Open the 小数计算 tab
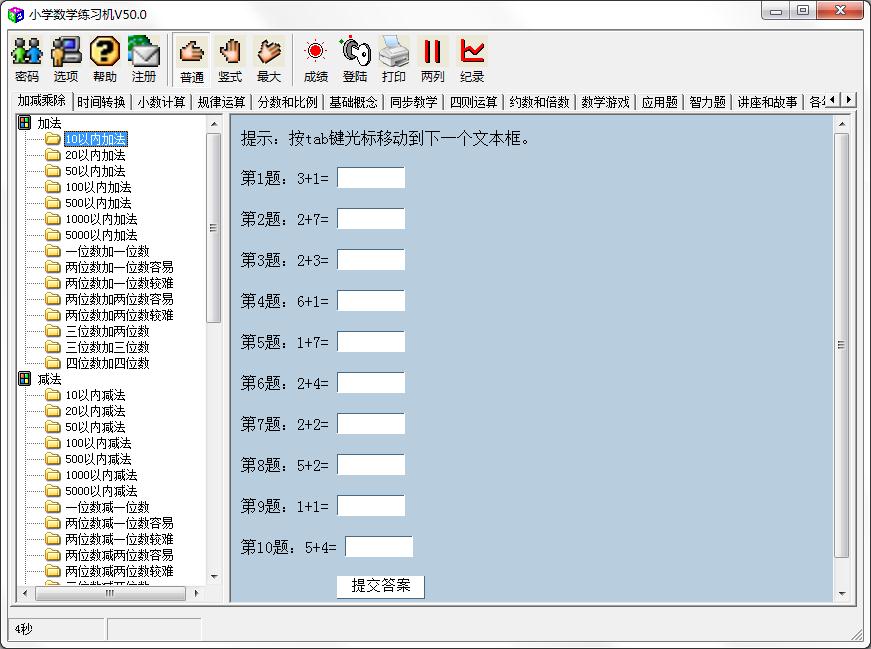 [161, 102]
